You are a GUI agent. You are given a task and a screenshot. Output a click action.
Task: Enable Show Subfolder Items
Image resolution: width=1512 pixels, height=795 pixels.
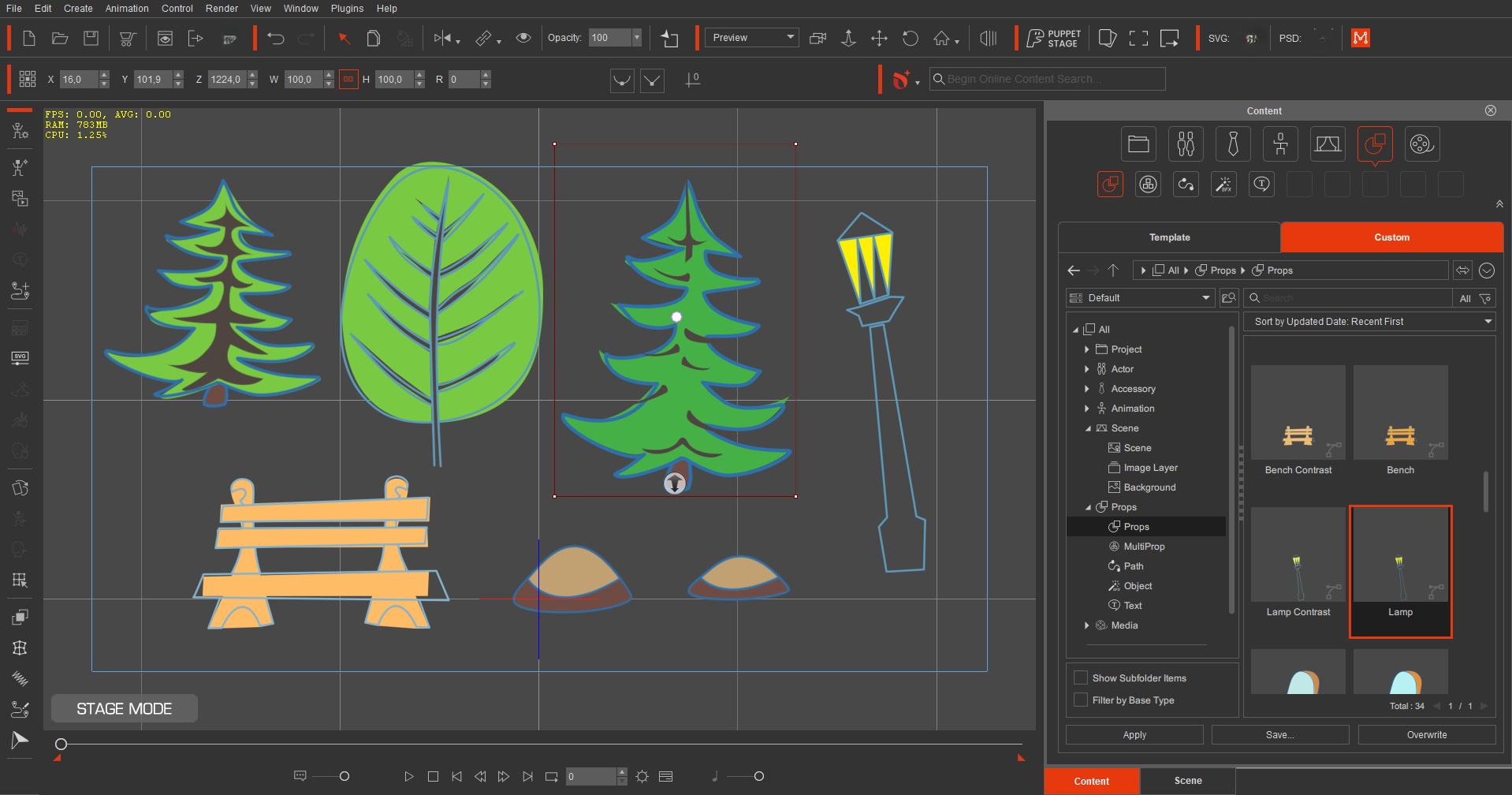tap(1081, 677)
